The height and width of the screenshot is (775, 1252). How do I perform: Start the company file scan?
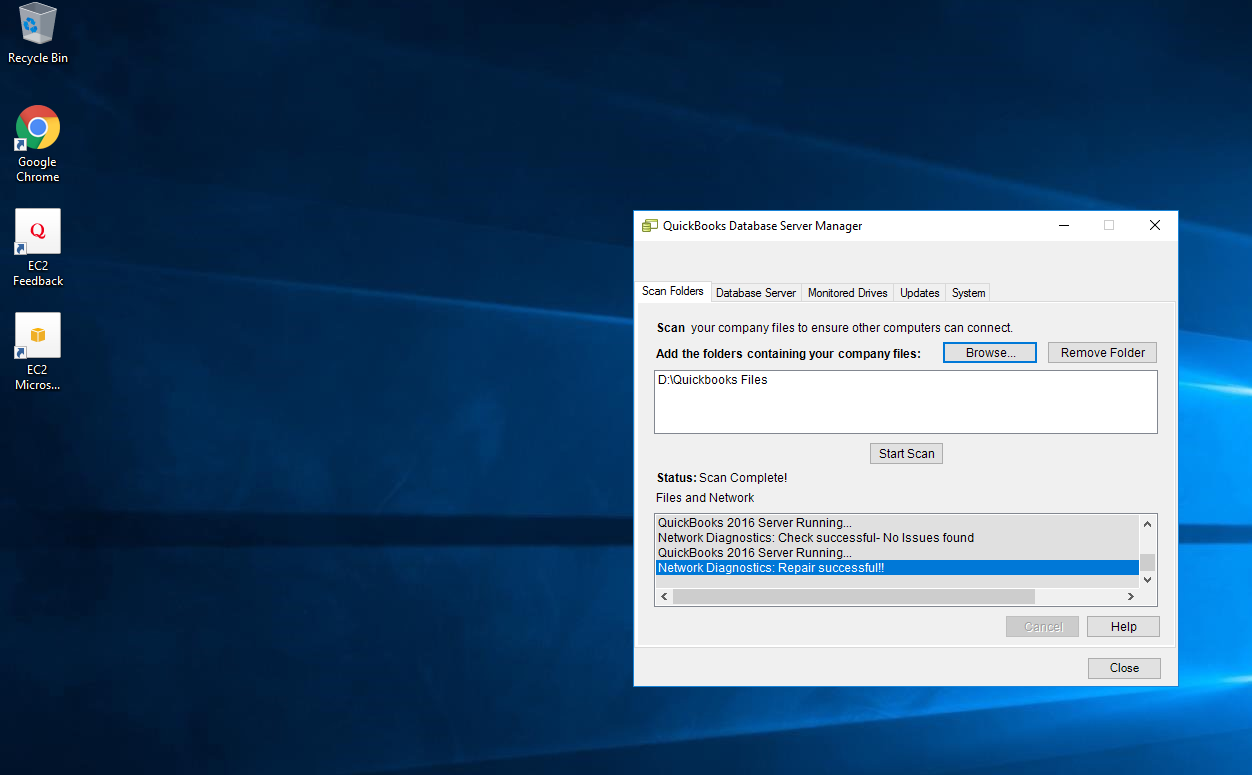[906, 454]
